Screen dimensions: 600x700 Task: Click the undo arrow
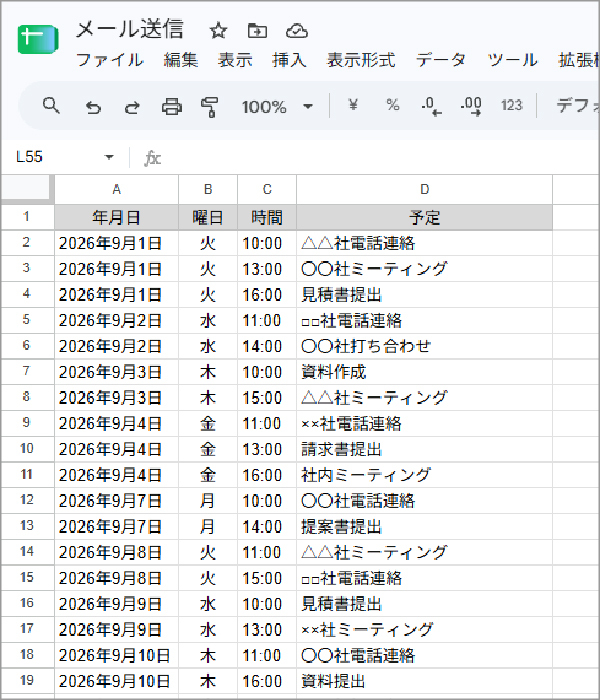point(93,107)
